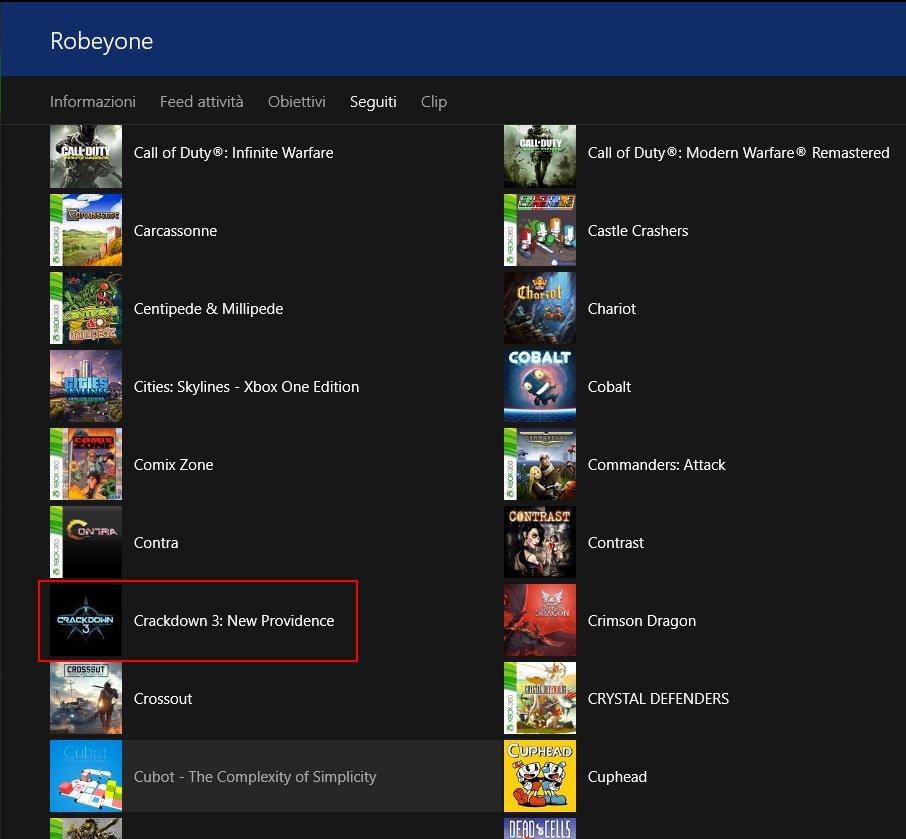Click the Seguiti tab
The image size is (906, 839).
373,102
